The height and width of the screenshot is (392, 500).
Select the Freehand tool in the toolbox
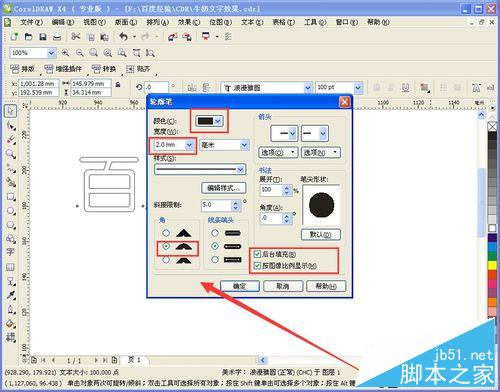point(11,168)
